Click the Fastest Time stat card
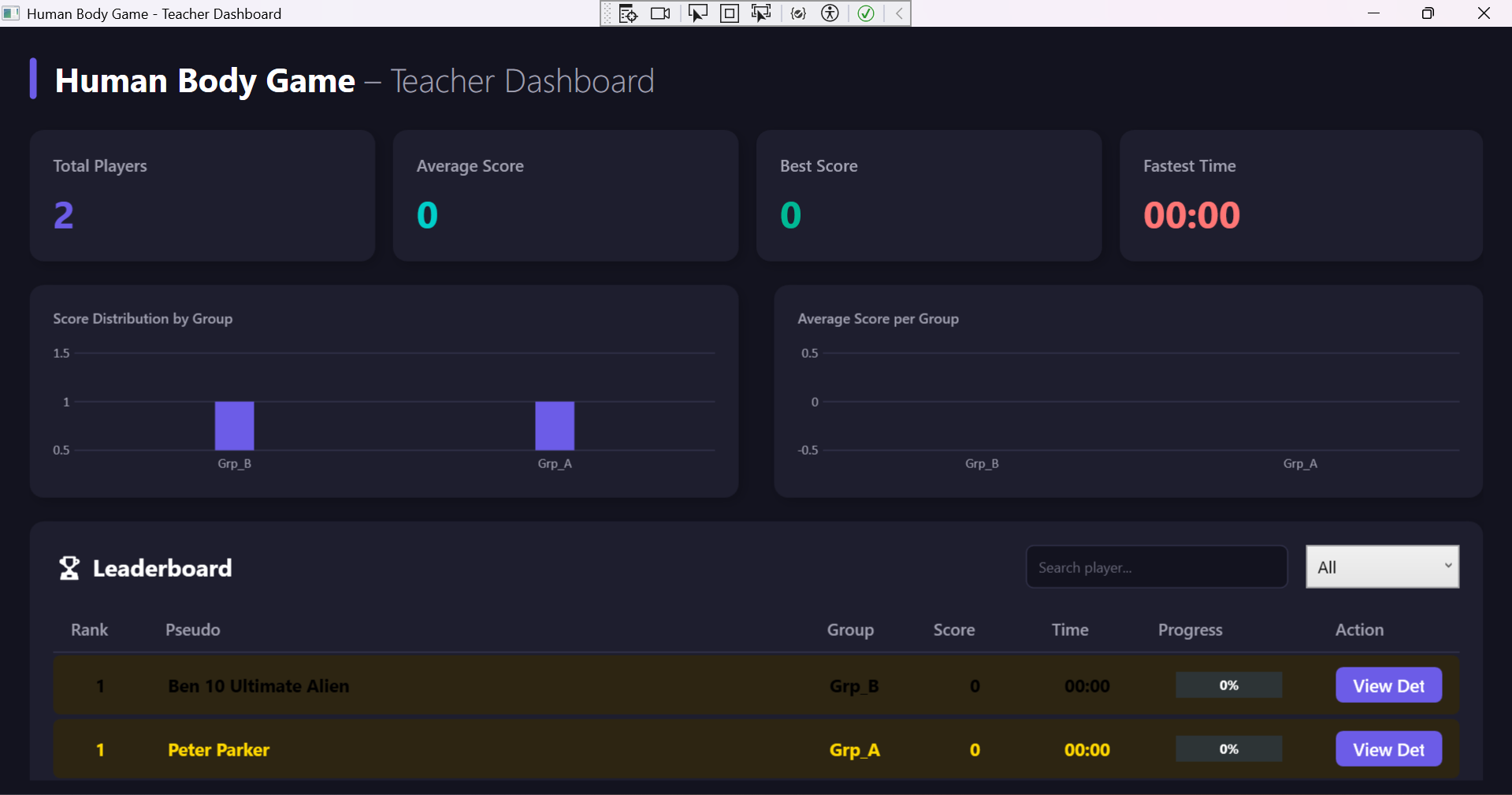Image resolution: width=1512 pixels, height=795 pixels. 1300,195
